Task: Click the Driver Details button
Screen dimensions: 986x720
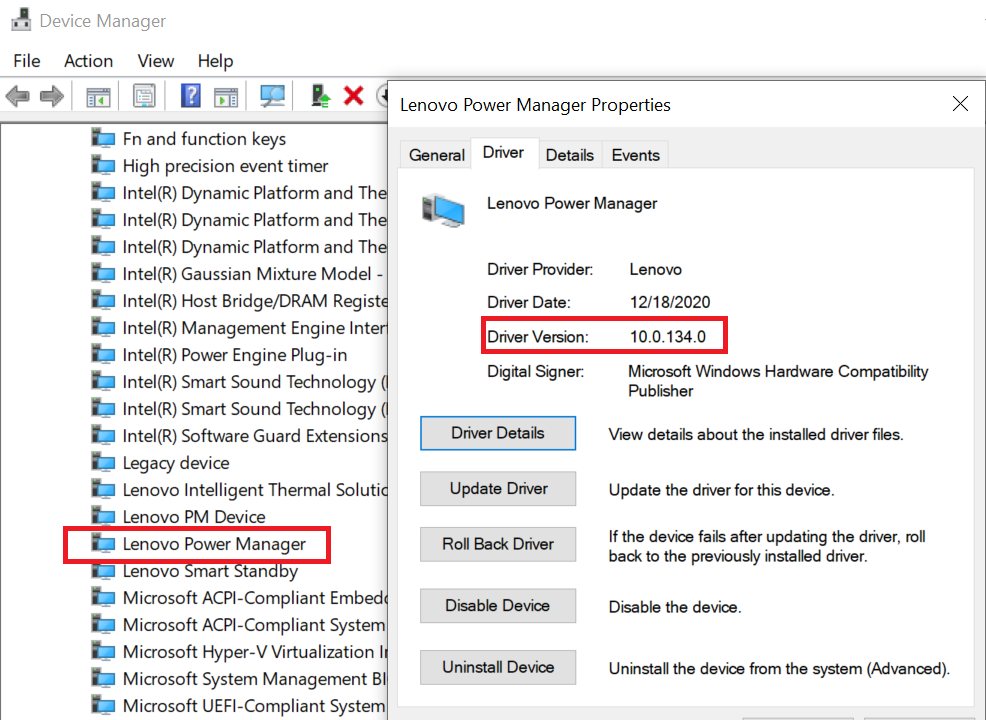Action: (x=498, y=433)
